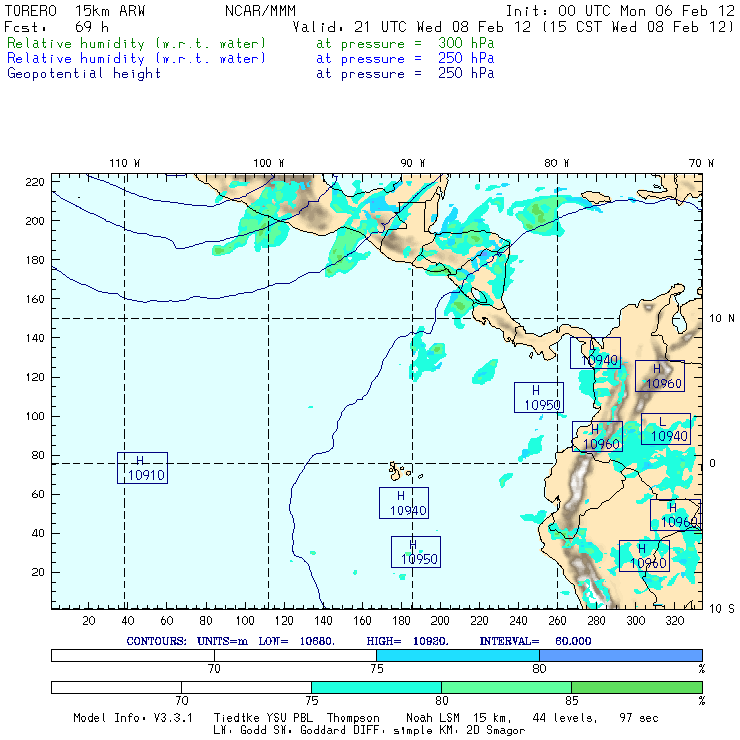The height and width of the screenshot is (740, 740).
Task: Click the 'Fcst: 69 h' forecast hour text
Action: pyautogui.click(x=56, y=27)
